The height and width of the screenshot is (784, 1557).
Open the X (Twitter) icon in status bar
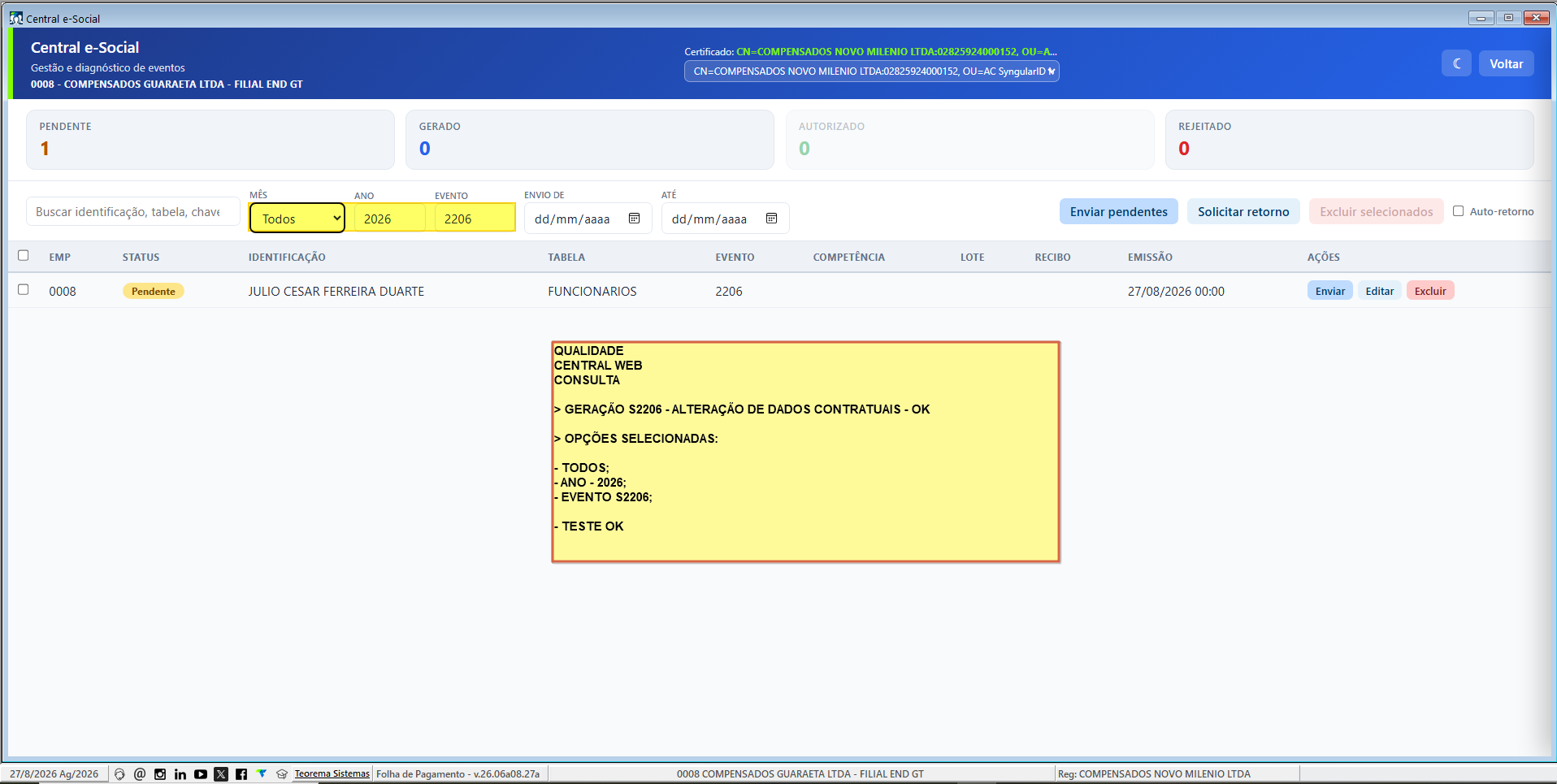[x=221, y=774]
